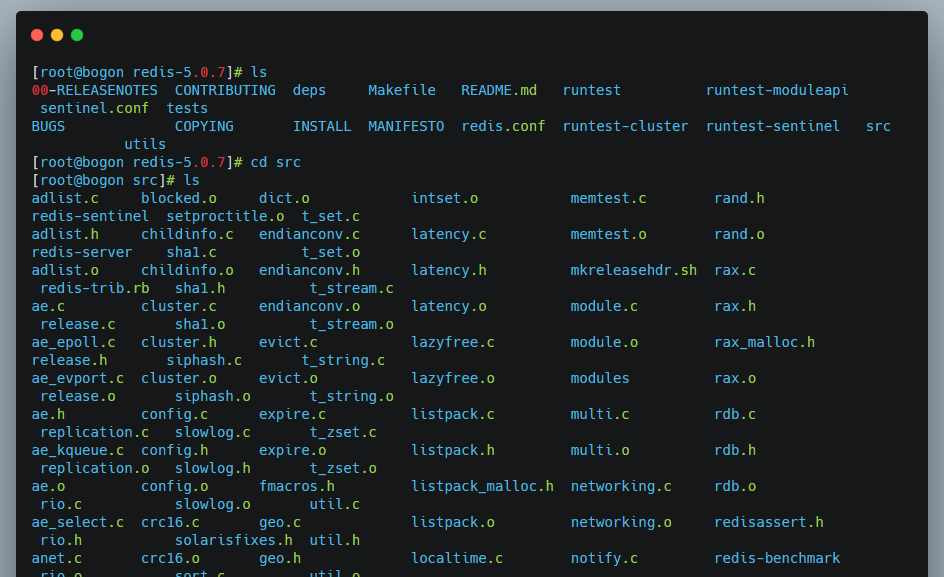Viewport: 944px width, 577px height.
Task: Click the t_stream.c file name
Action: pyautogui.click(x=352, y=288)
